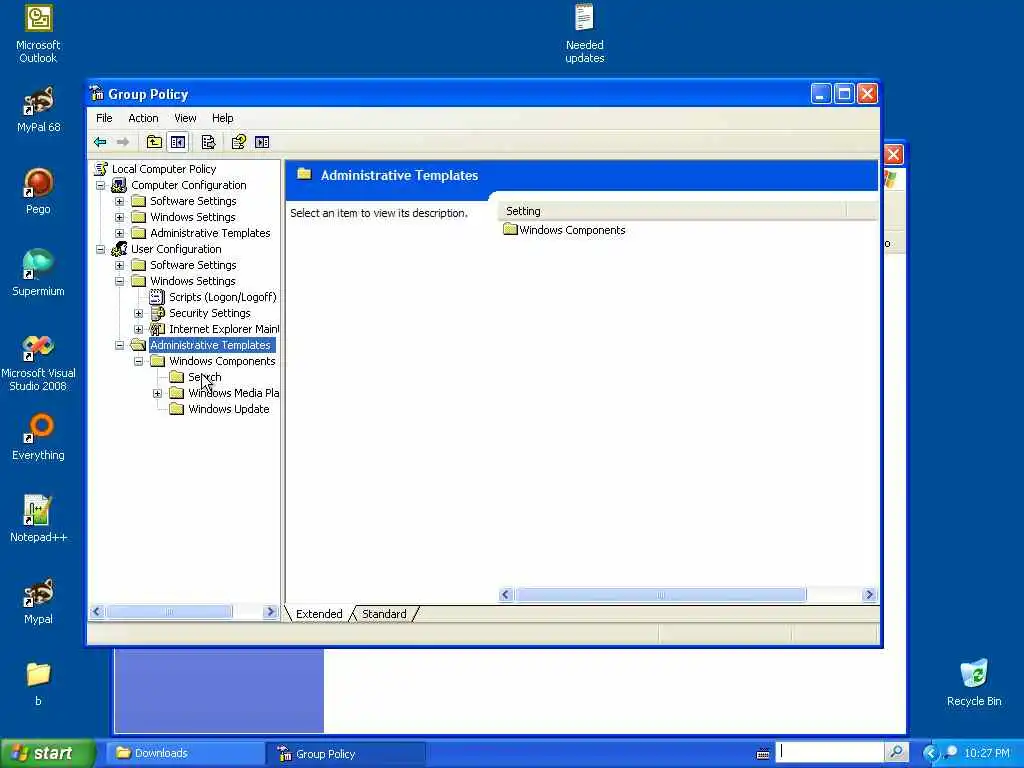Screen dimensions: 1024x768
Task: Switch to Downloads taskbar window
Action: 185,754
